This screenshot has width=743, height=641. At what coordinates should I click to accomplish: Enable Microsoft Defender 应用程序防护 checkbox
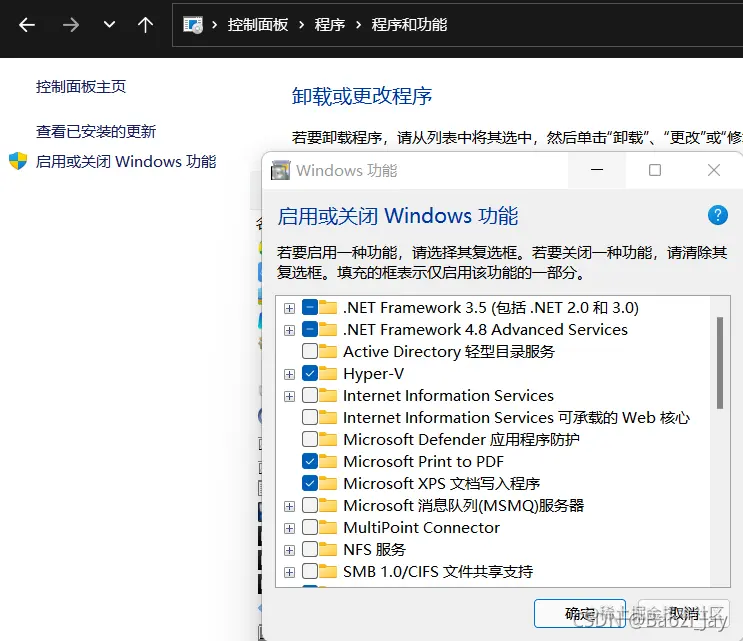pos(310,439)
